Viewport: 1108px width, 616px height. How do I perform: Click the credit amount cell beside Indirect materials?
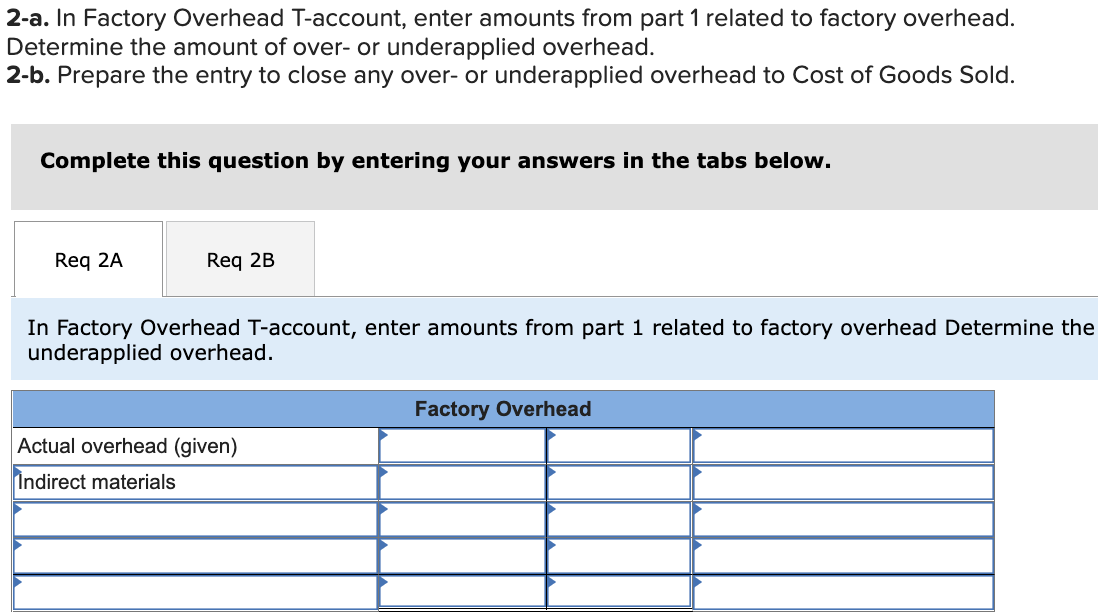coord(618,481)
